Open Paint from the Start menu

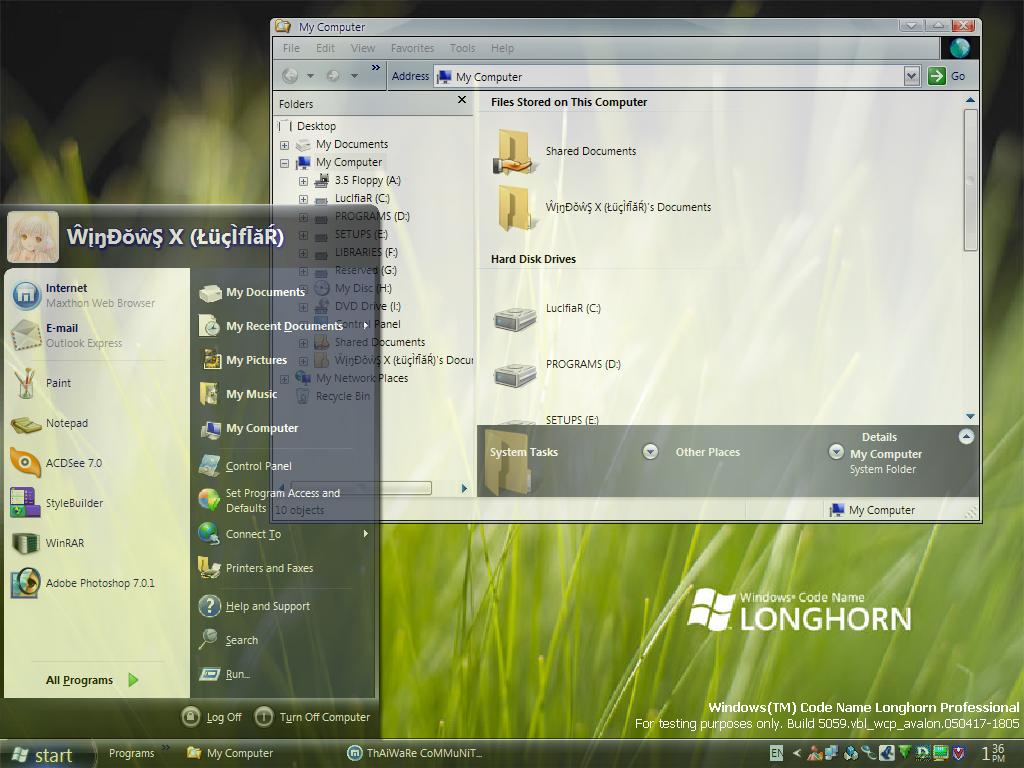tap(58, 383)
